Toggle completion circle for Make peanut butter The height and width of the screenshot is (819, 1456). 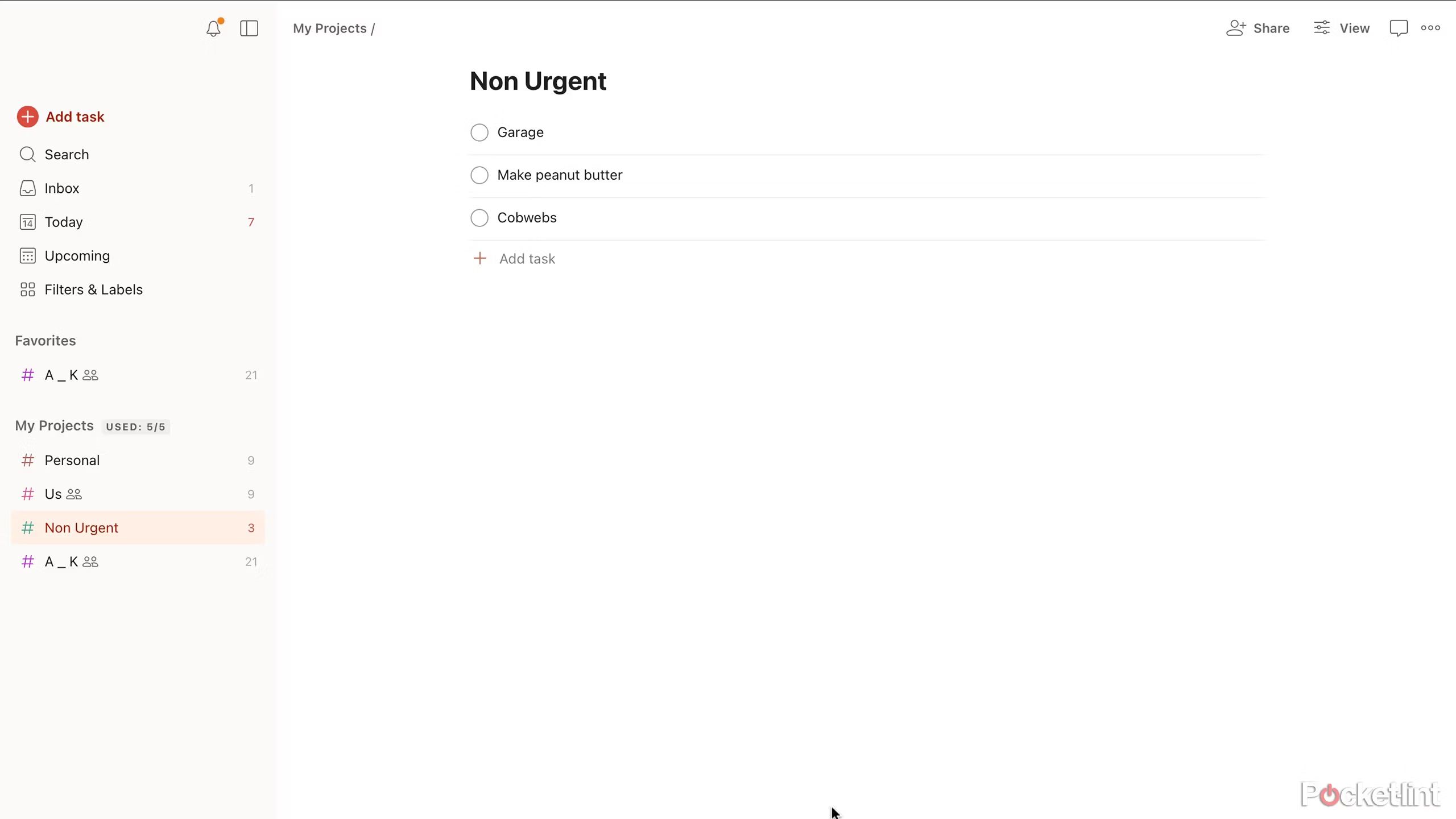(479, 175)
